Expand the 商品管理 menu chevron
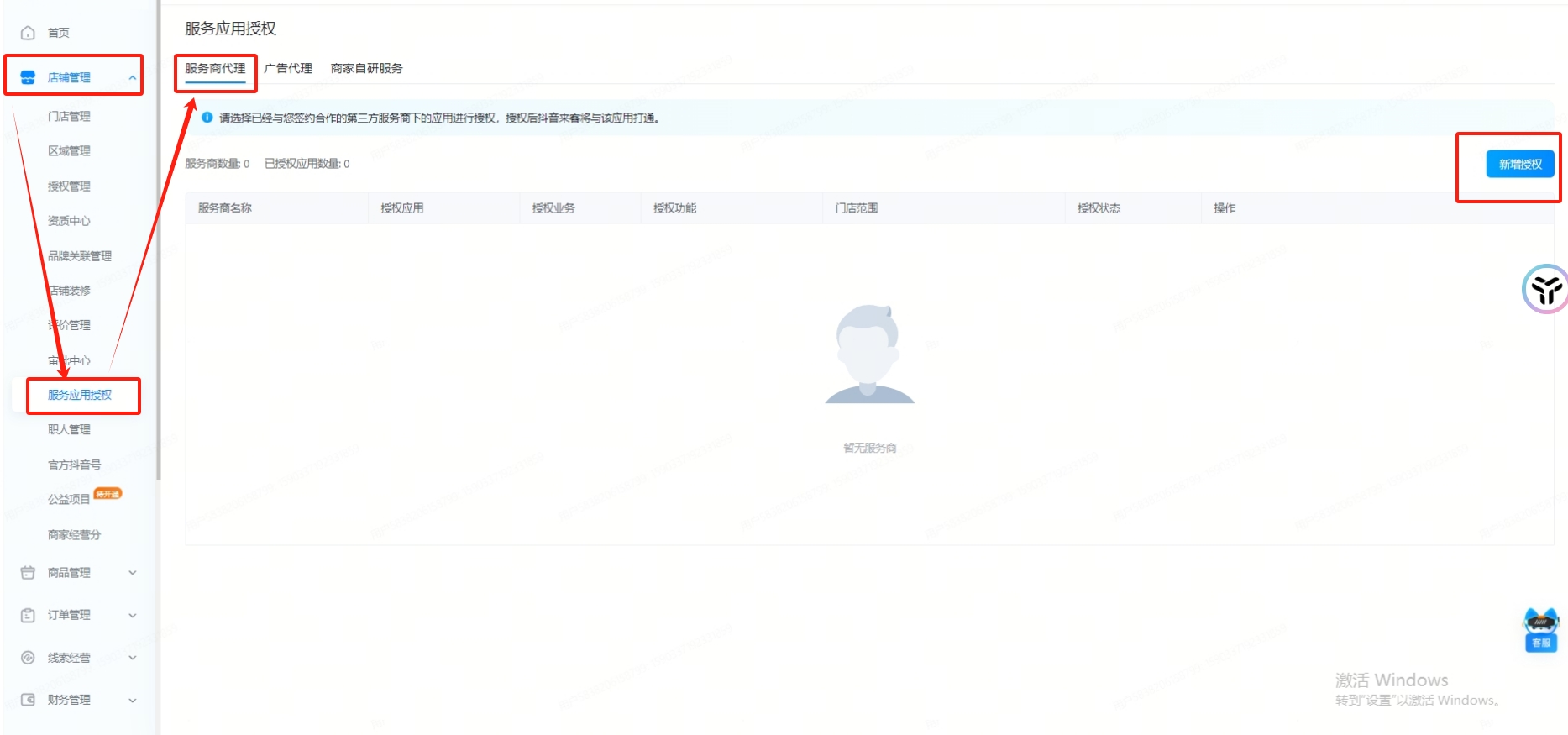 132,573
